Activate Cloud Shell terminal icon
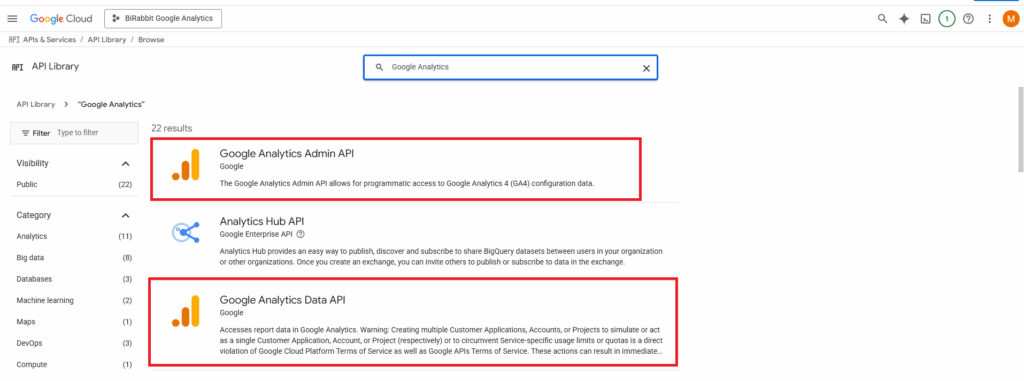 click(x=925, y=18)
